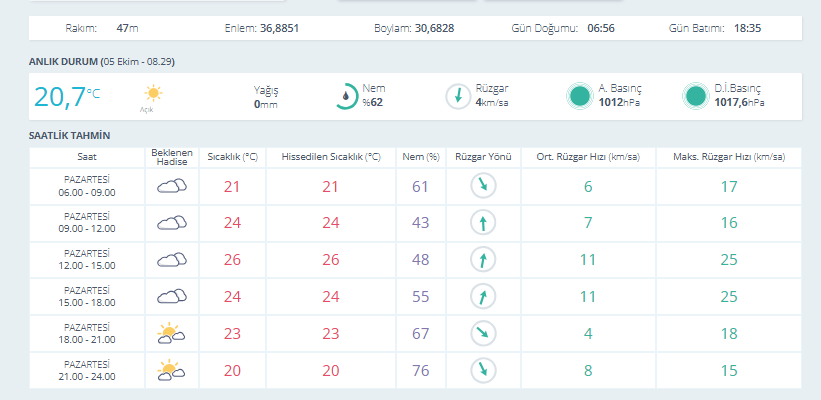
Task: Click cloudy icon for 06.00 - 09.00 forecast
Action: 172,186
